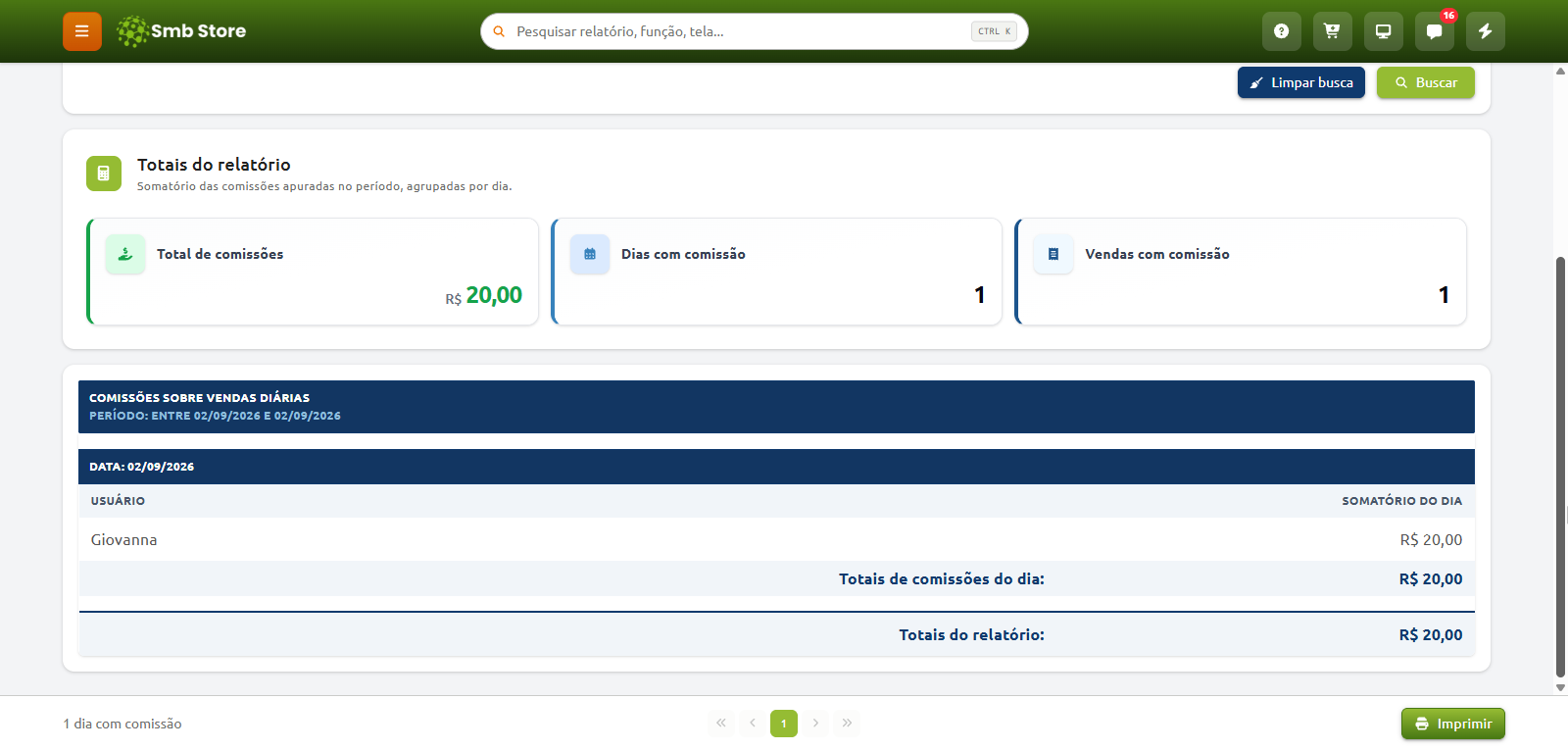The height and width of the screenshot is (750, 1568).
Task: Click the Dias com comissão card label
Action: (683, 254)
